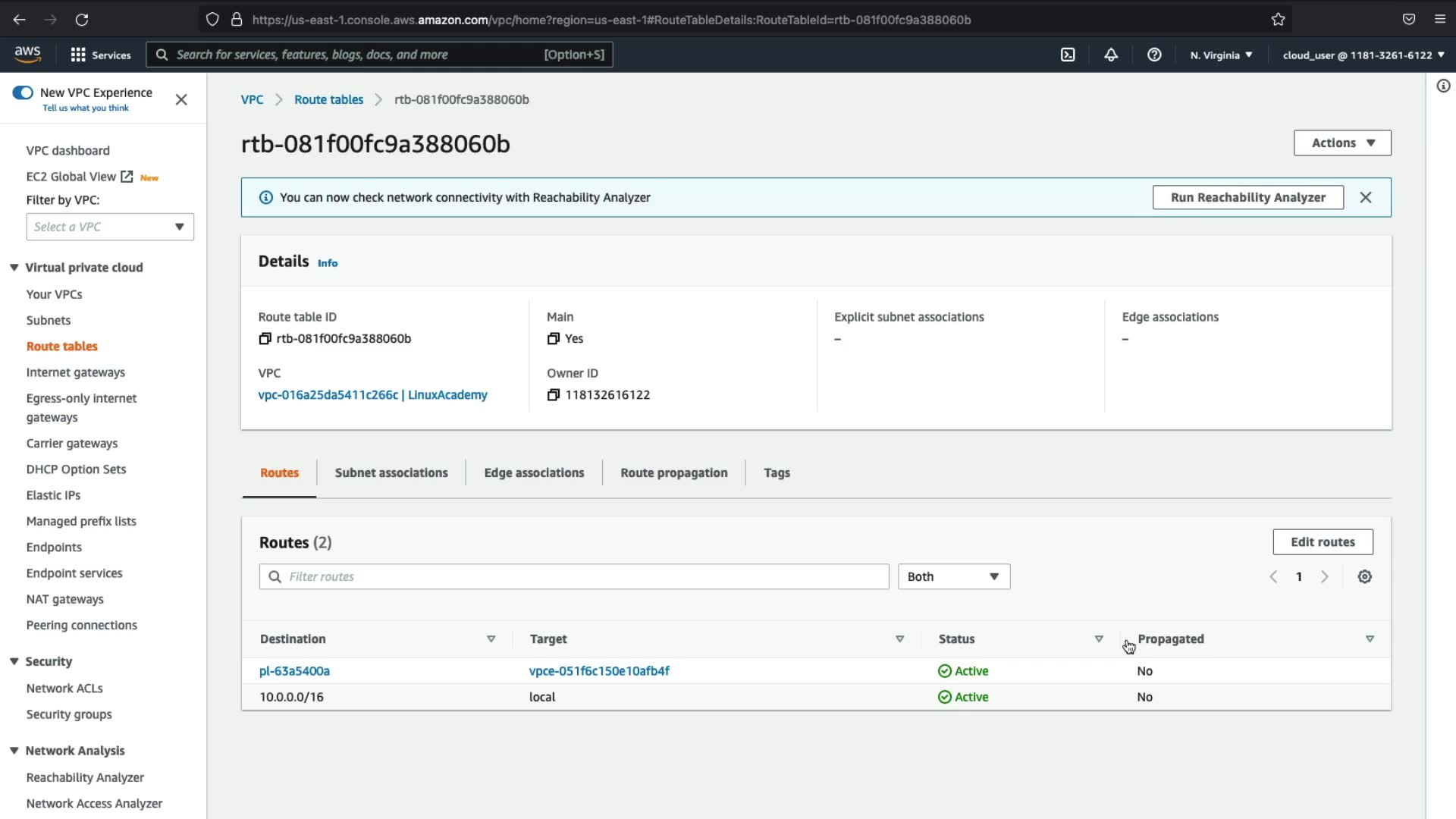The height and width of the screenshot is (819, 1456).
Task: Click the Edit routes button
Action: pyautogui.click(x=1323, y=542)
